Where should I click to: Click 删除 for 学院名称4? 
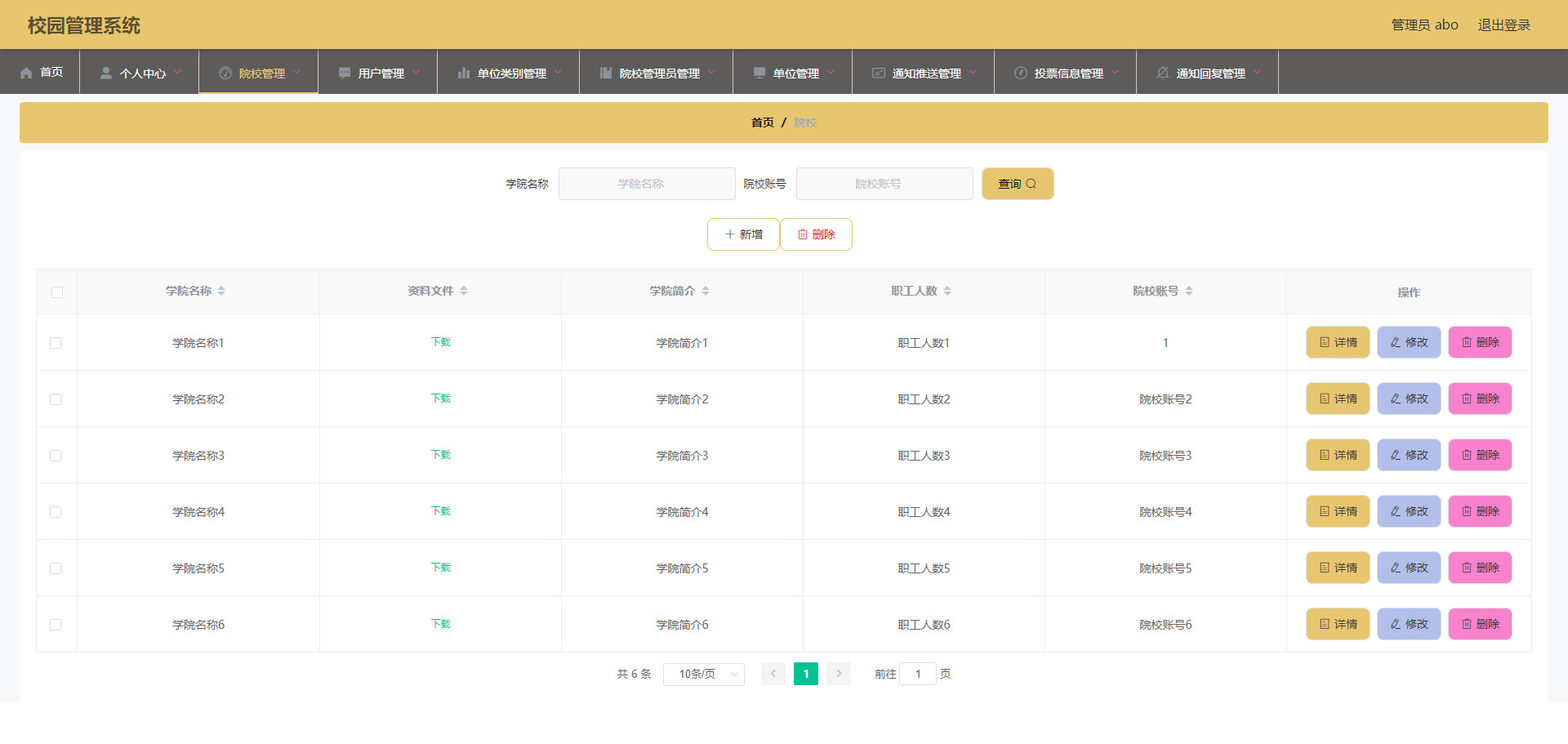pyautogui.click(x=1480, y=511)
